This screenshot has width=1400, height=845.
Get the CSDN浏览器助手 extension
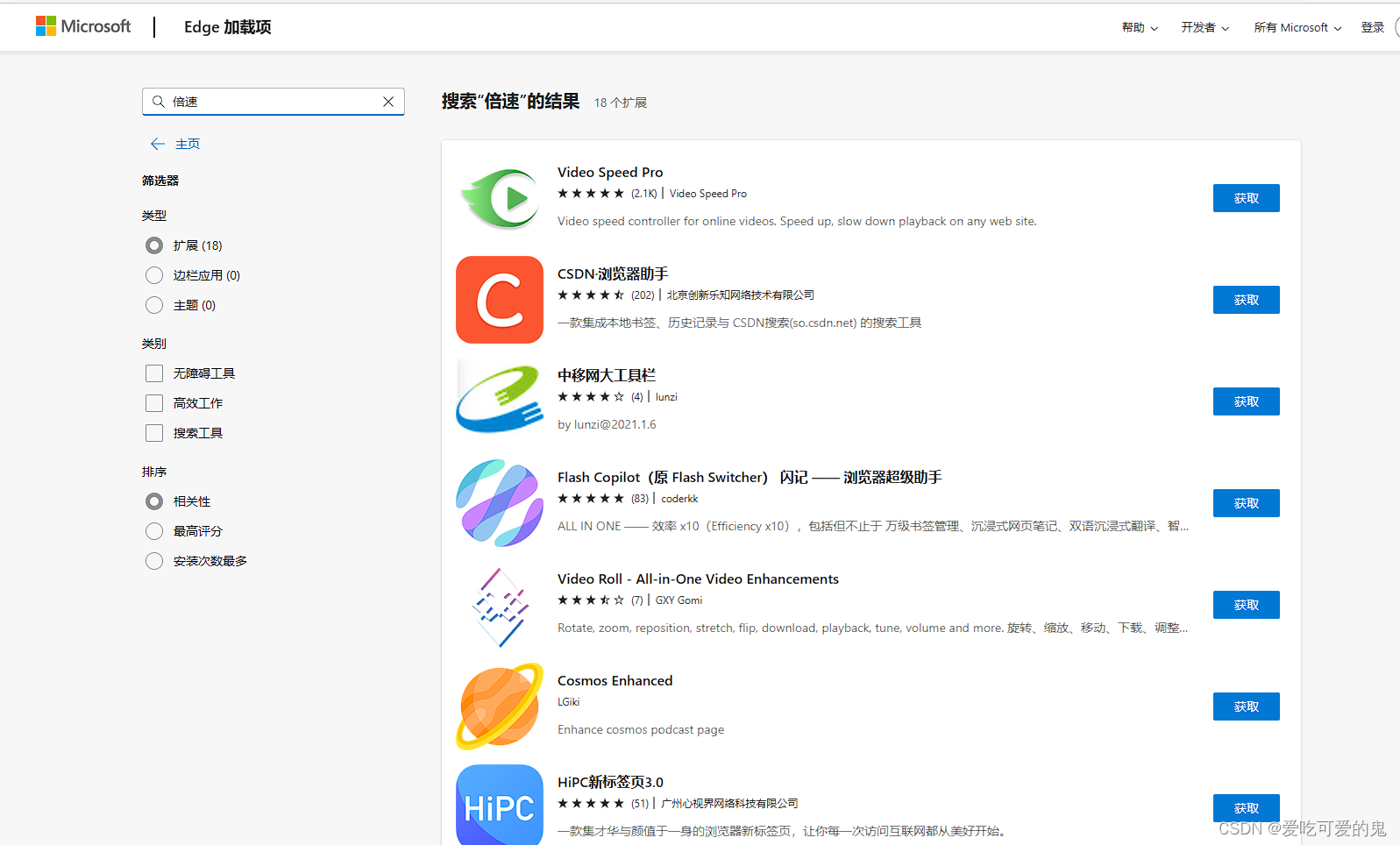tap(1246, 300)
